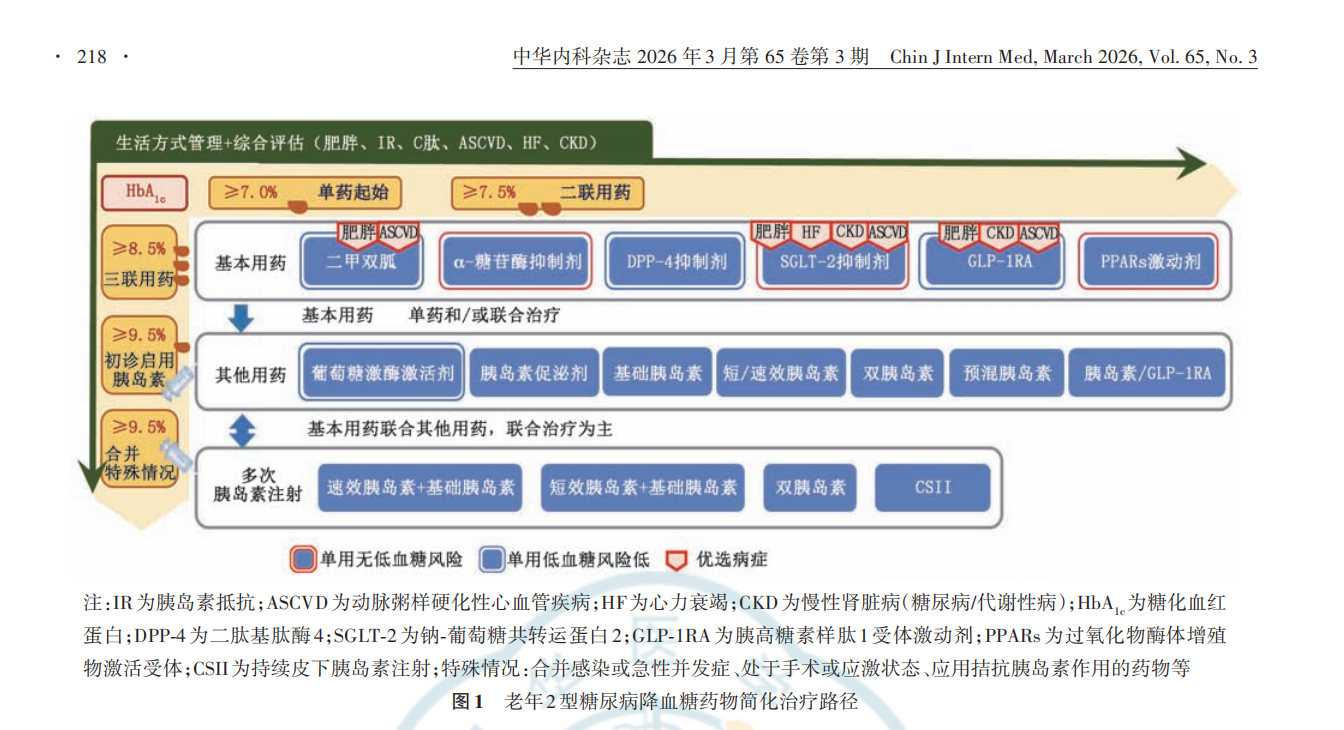Click the CSII box
The height and width of the screenshot is (730, 1344).
932,488
